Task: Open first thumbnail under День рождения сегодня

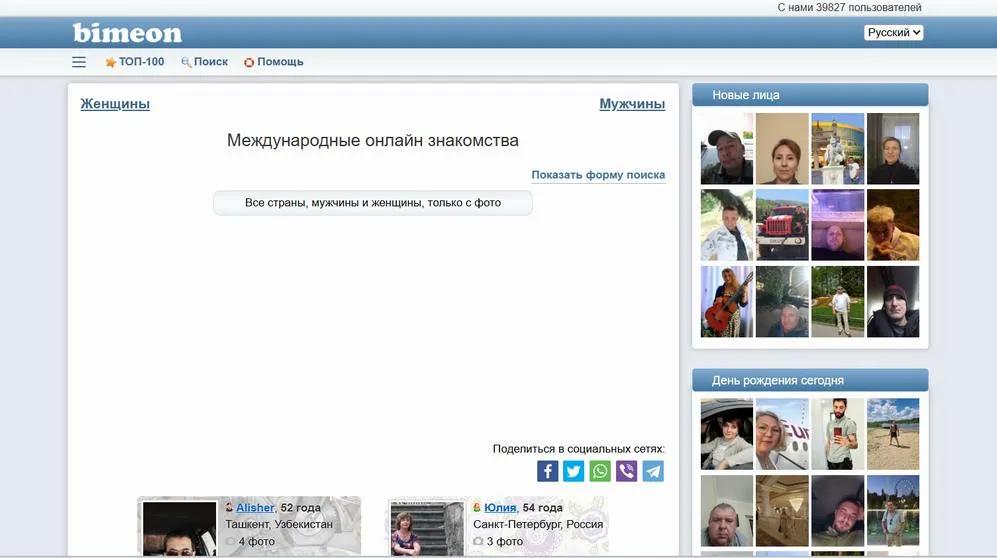Action: (727, 434)
